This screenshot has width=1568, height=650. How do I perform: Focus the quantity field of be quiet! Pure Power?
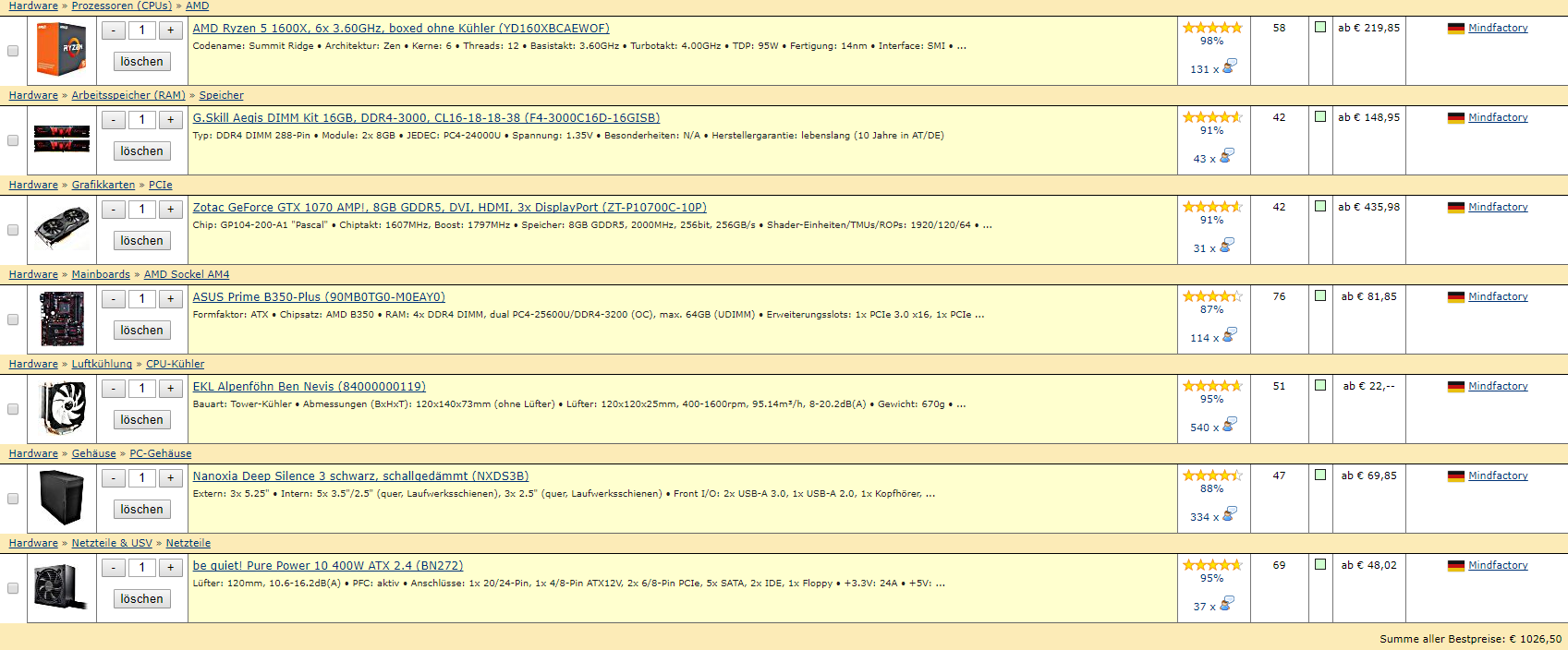click(x=142, y=568)
